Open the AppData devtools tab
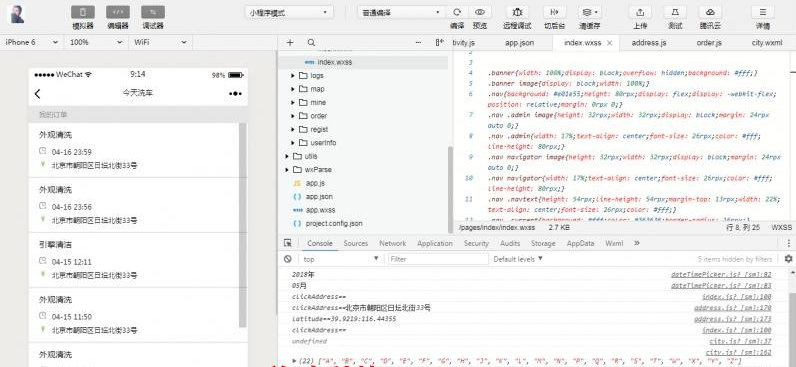Image resolution: width=796 pixels, height=367 pixels. coord(580,243)
